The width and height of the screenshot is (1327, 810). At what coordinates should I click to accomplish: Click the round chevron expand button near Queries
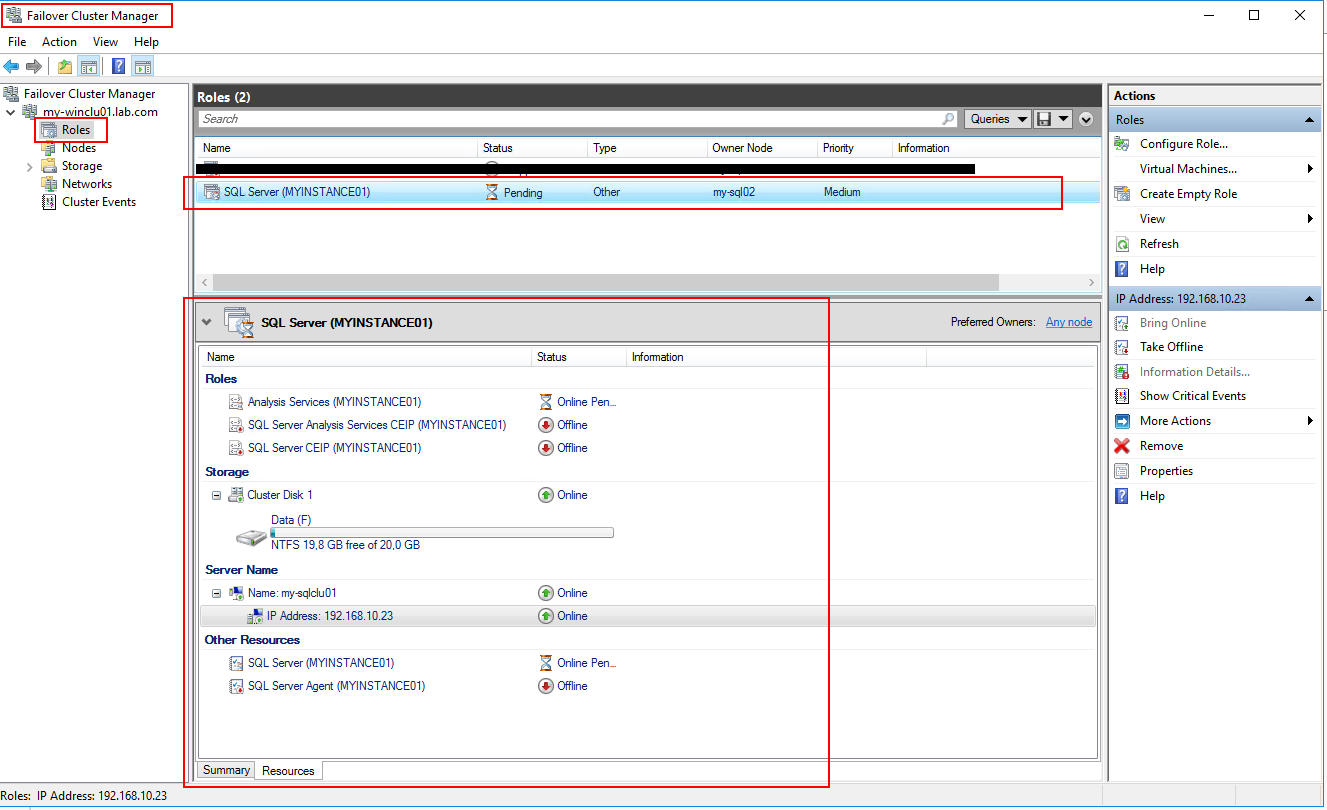point(1087,119)
